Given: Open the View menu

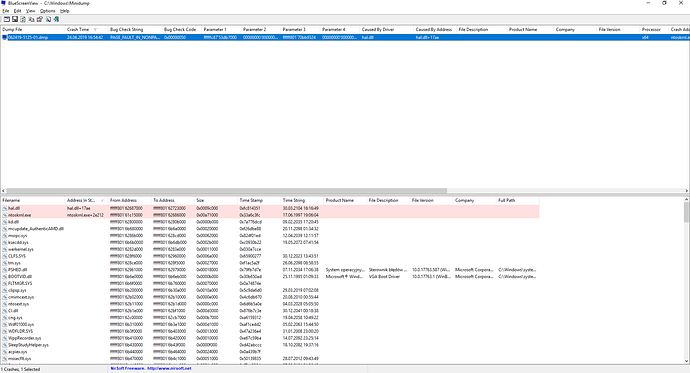Looking at the screenshot, I should pyautogui.click(x=30, y=11).
